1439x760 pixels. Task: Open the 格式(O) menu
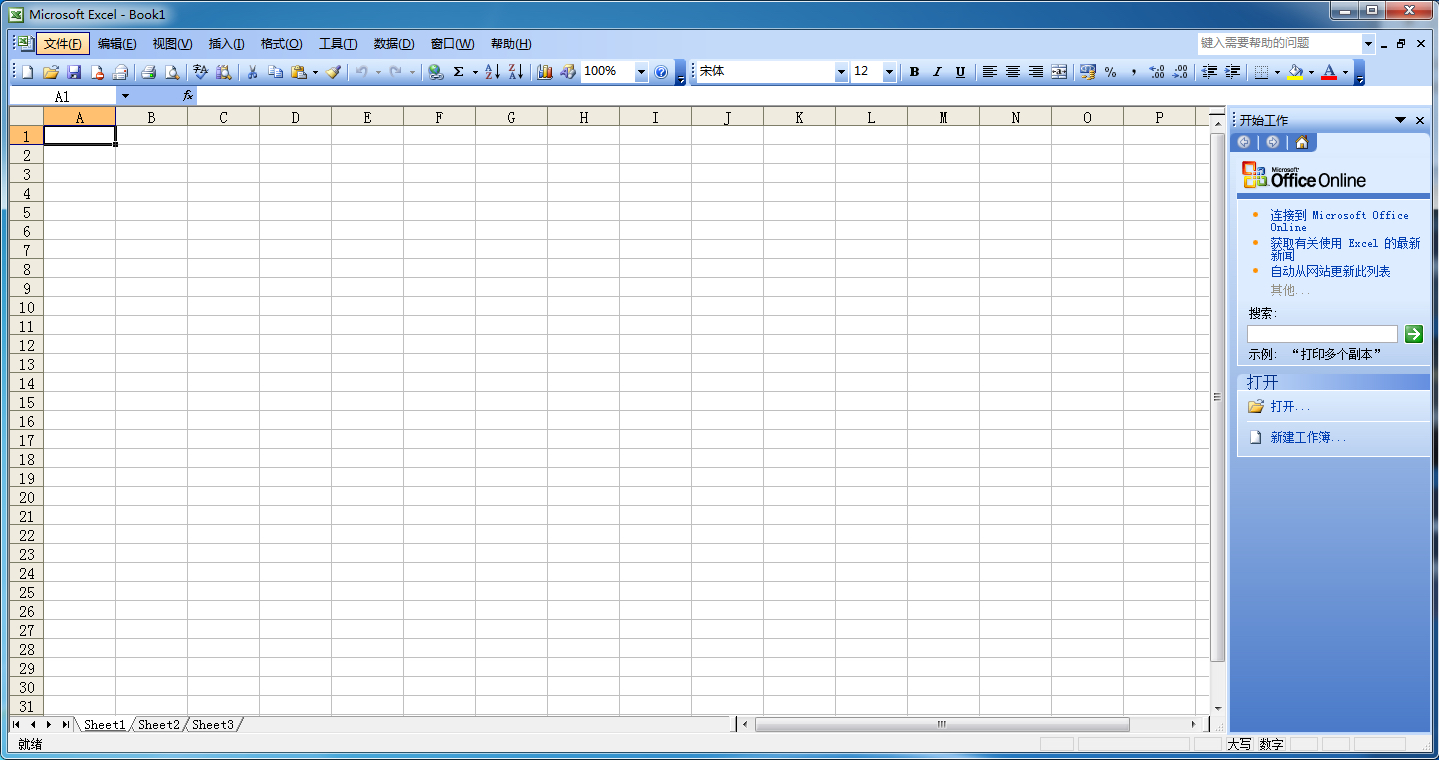click(281, 44)
